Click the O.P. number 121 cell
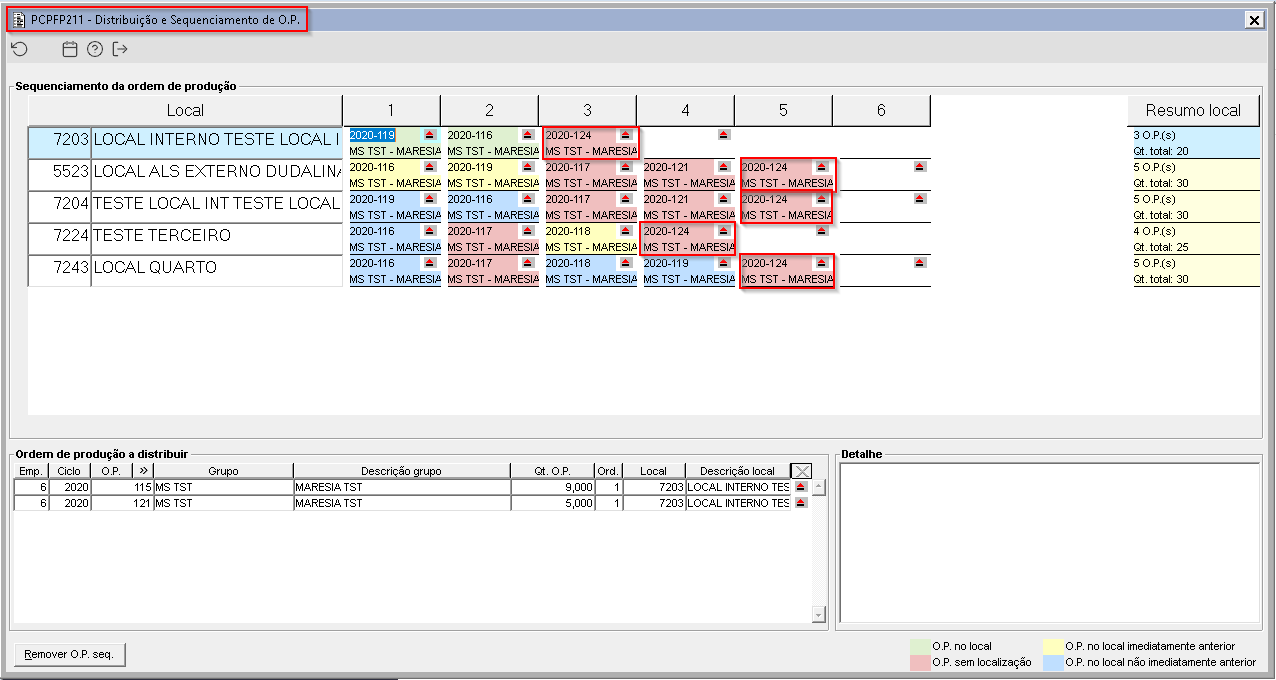 [x=121, y=503]
